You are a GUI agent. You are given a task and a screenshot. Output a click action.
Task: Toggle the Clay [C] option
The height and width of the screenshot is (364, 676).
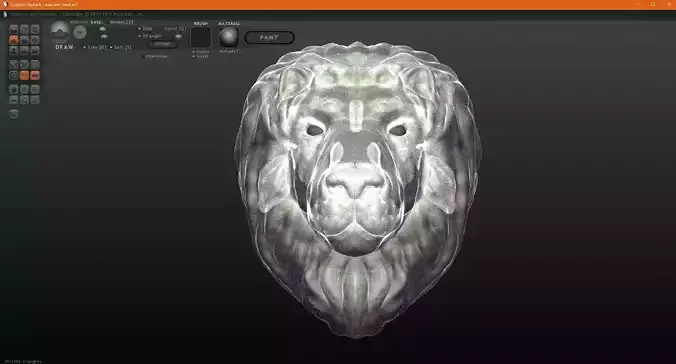click(x=95, y=47)
